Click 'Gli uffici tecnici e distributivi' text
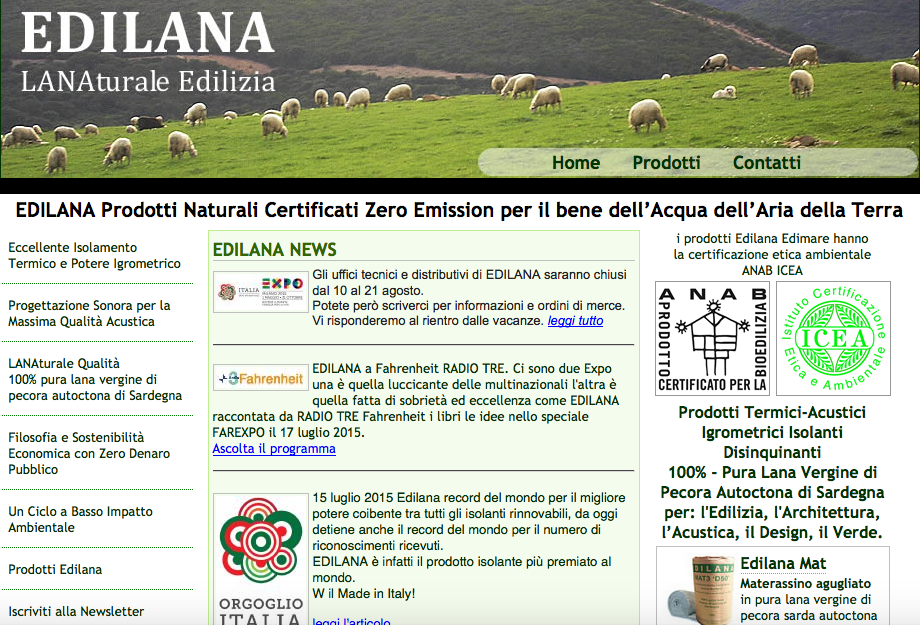 (x=469, y=298)
